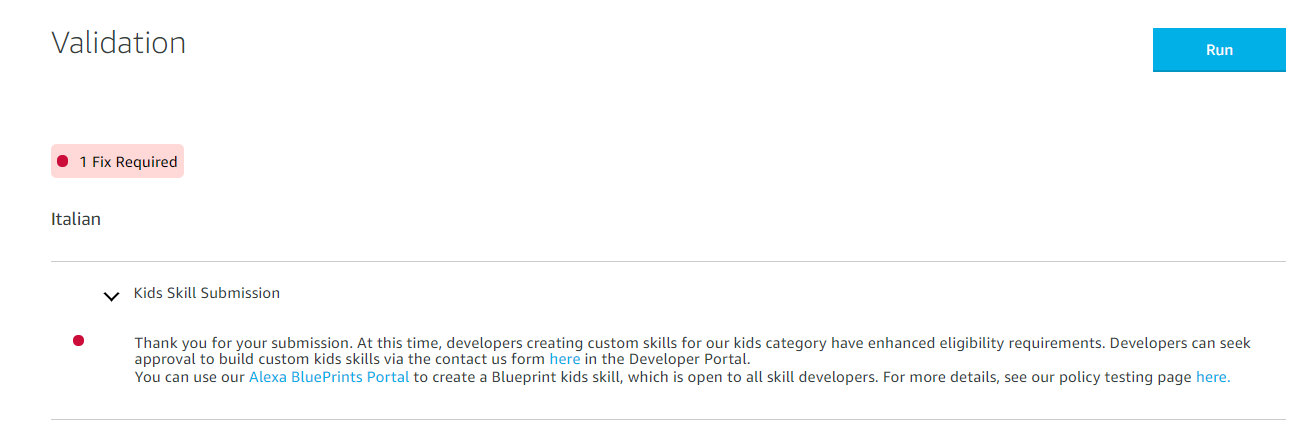The width and height of the screenshot is (1314, 447).
Task: Click the Validation page heading
Action: (118, 43)
